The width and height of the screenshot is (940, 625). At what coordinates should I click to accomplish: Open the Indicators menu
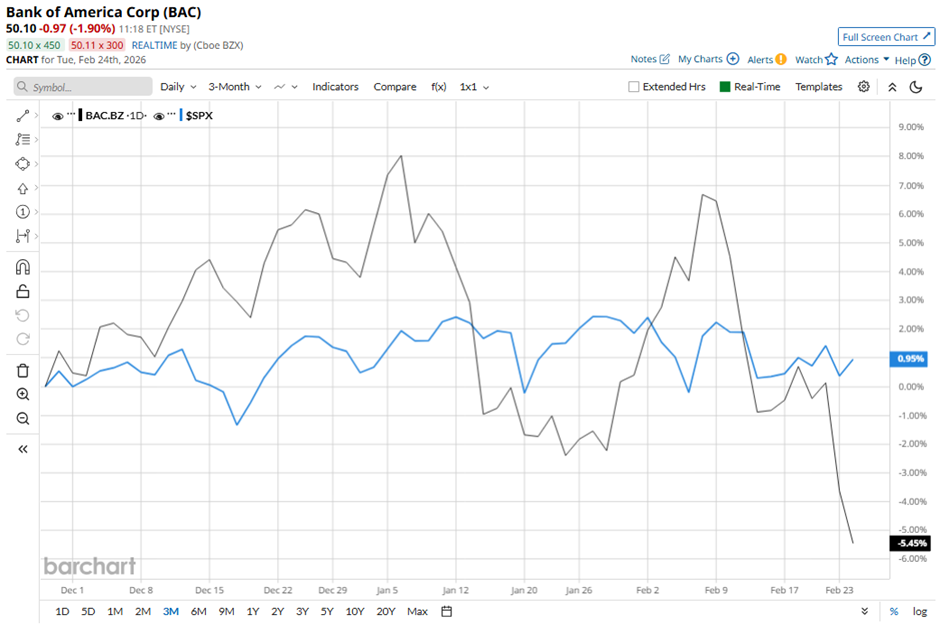(x=335, y=87)
